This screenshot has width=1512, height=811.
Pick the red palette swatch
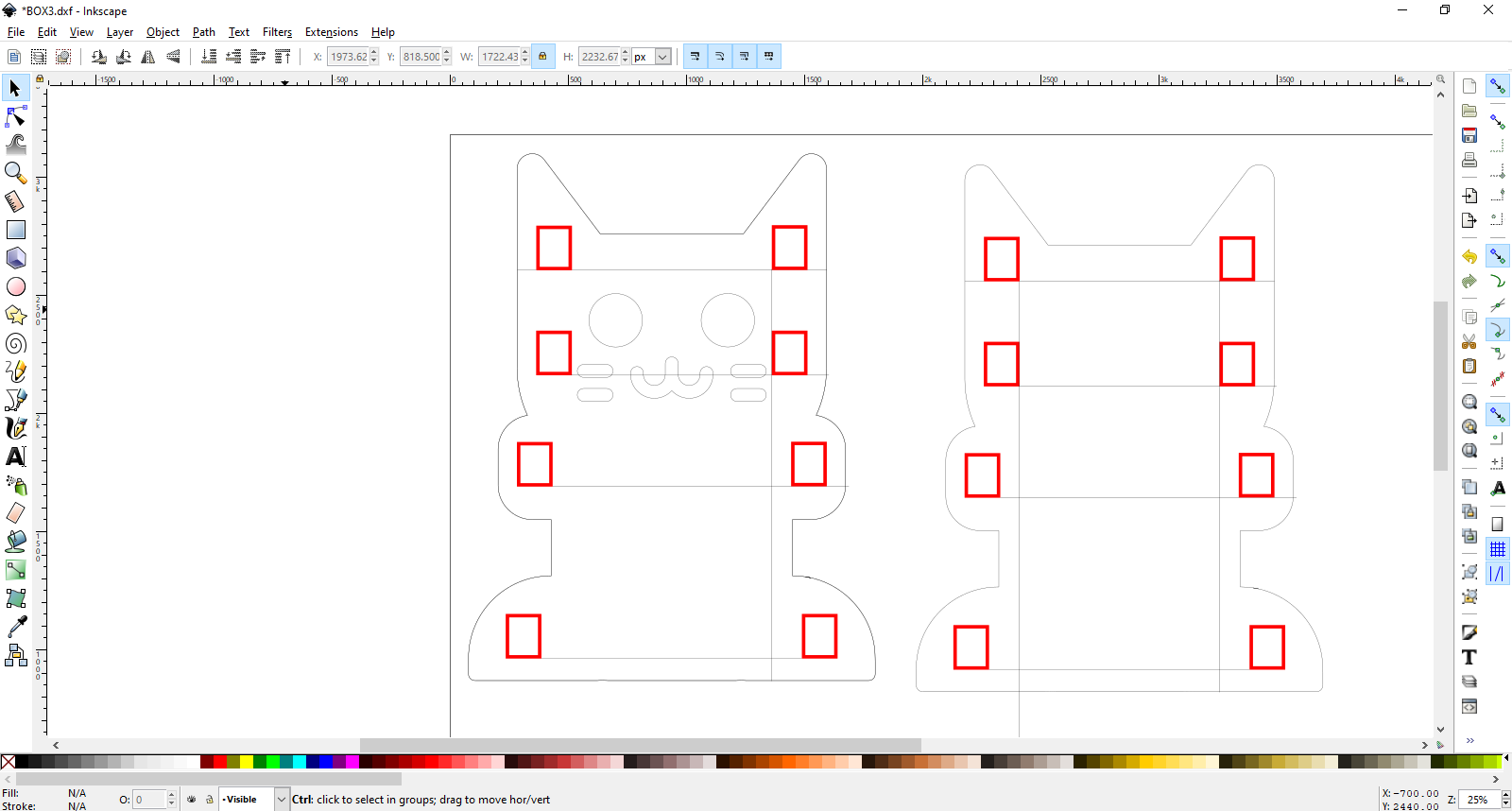point(220,762)
